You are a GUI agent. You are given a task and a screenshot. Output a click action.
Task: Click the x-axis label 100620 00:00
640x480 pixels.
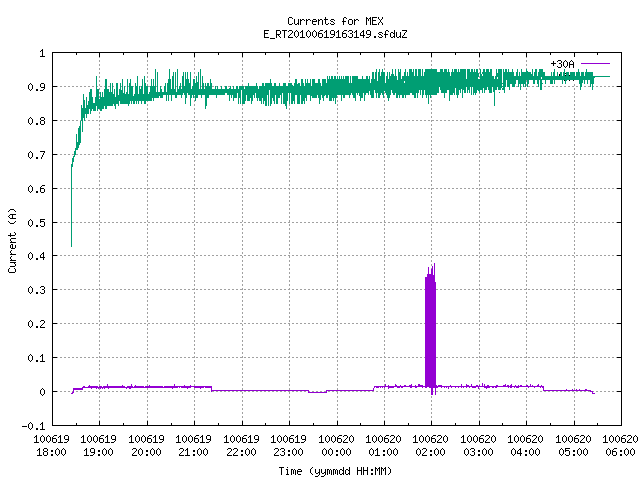point(336,446)
